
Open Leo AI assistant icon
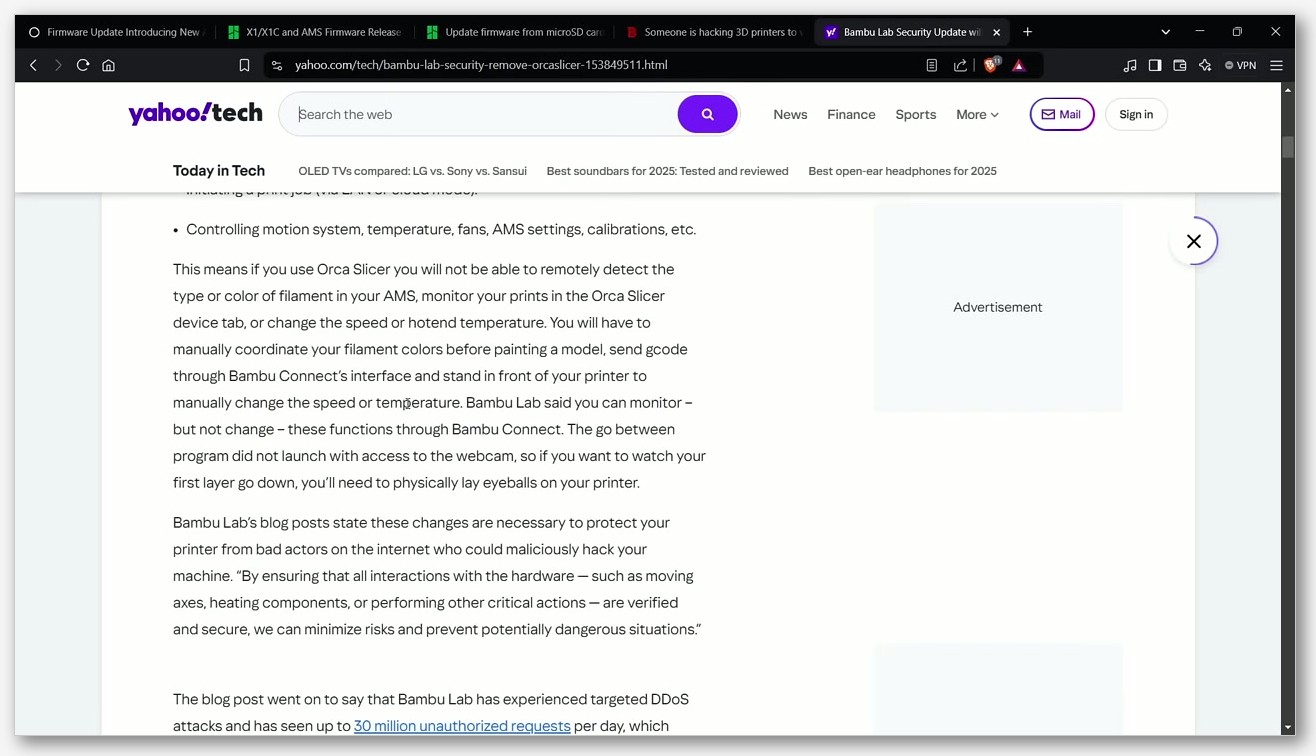click(x=1205, y=65)
